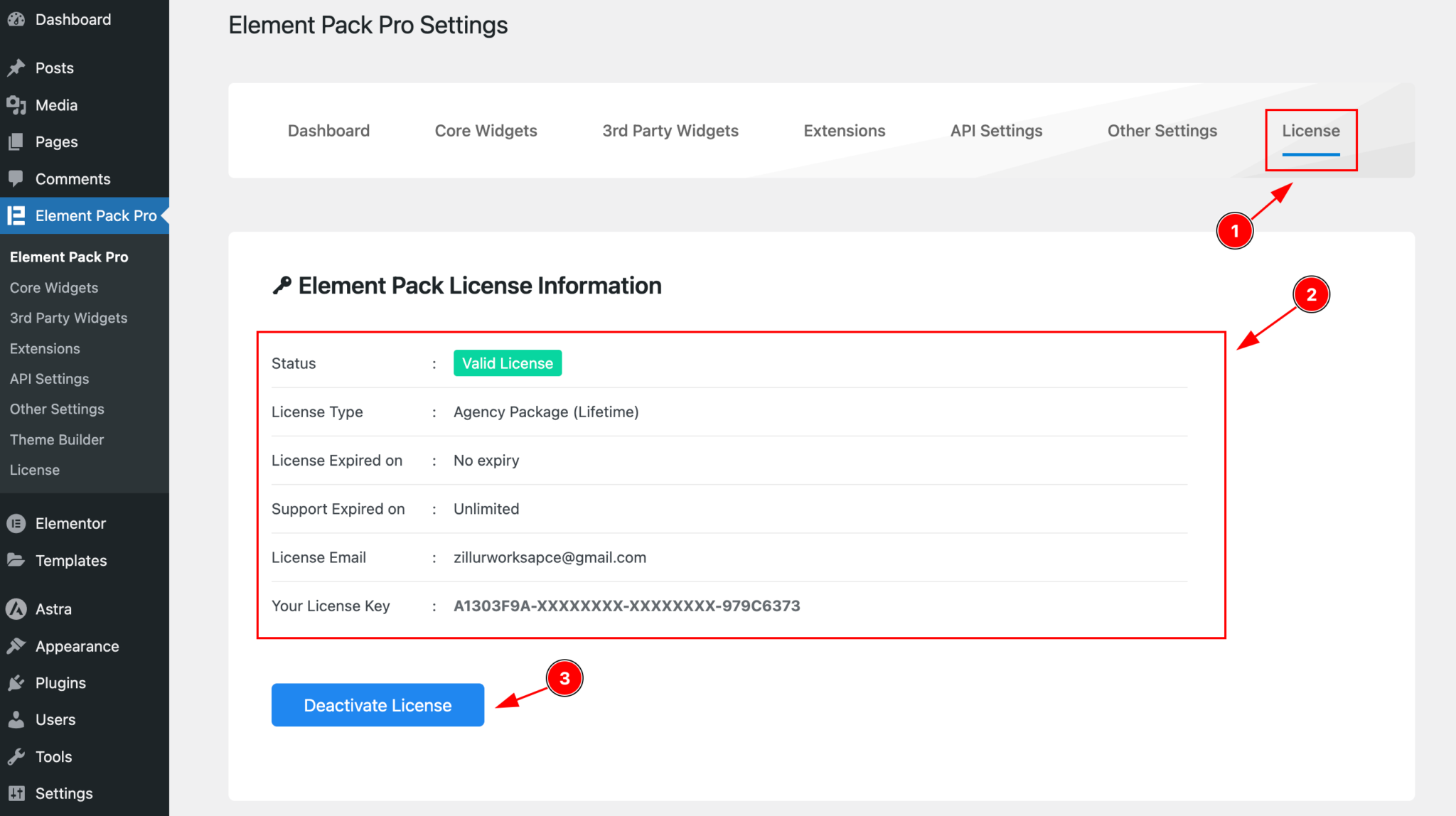Open Users via the person icon
This screenshot has height=816, width=1456.
point(17,719)
